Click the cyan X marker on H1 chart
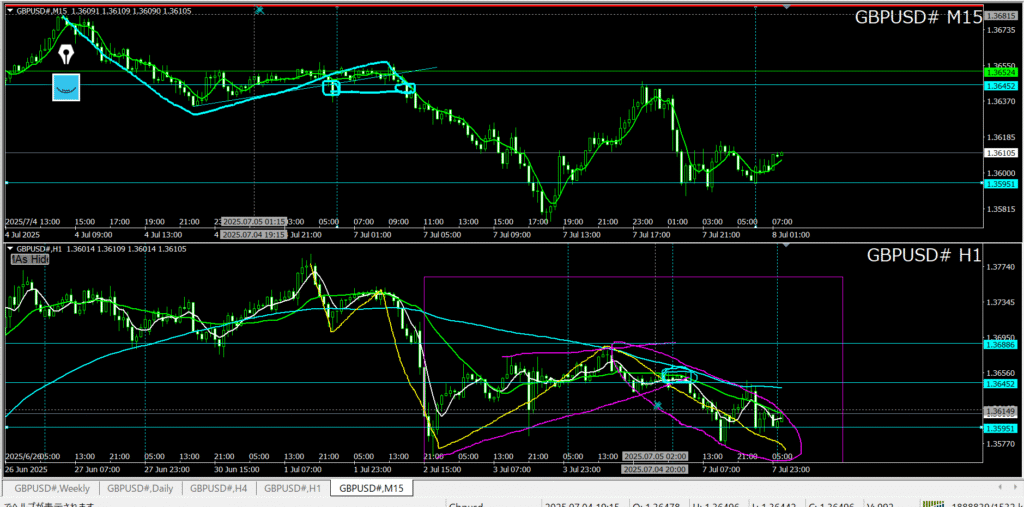The width and height of the screenshot is (1024, 507). click(x=657, y=405)
